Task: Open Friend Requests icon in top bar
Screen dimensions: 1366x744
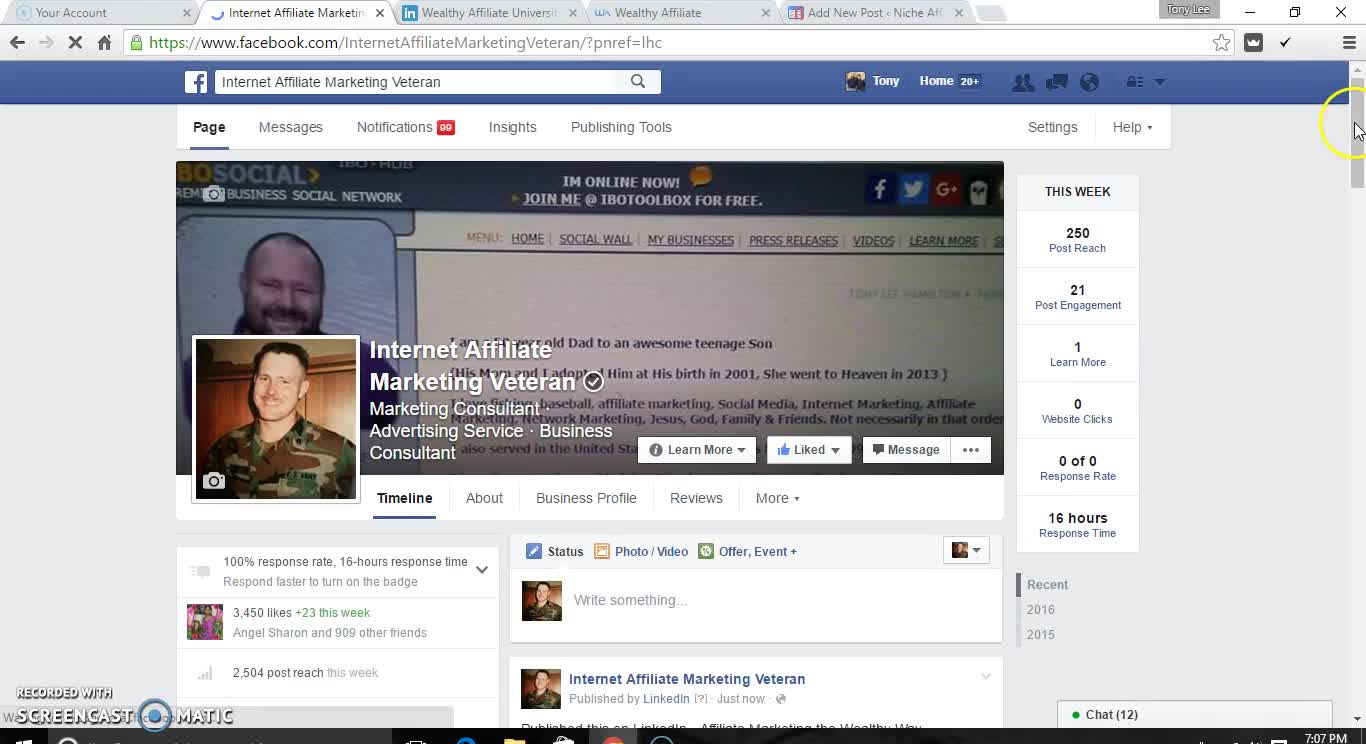Action: pyautogui.click(x=1023, y=82)
